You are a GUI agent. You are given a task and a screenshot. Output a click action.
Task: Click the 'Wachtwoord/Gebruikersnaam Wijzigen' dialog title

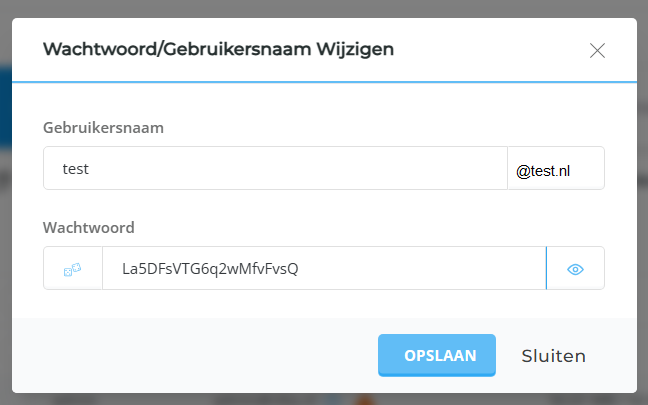(x=218, y=49)
